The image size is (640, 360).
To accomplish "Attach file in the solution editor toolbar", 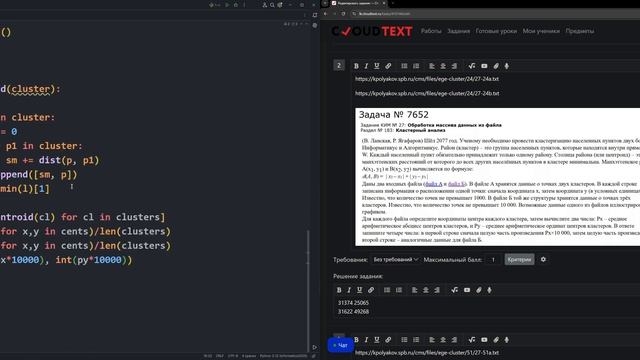I will (479, 290).
